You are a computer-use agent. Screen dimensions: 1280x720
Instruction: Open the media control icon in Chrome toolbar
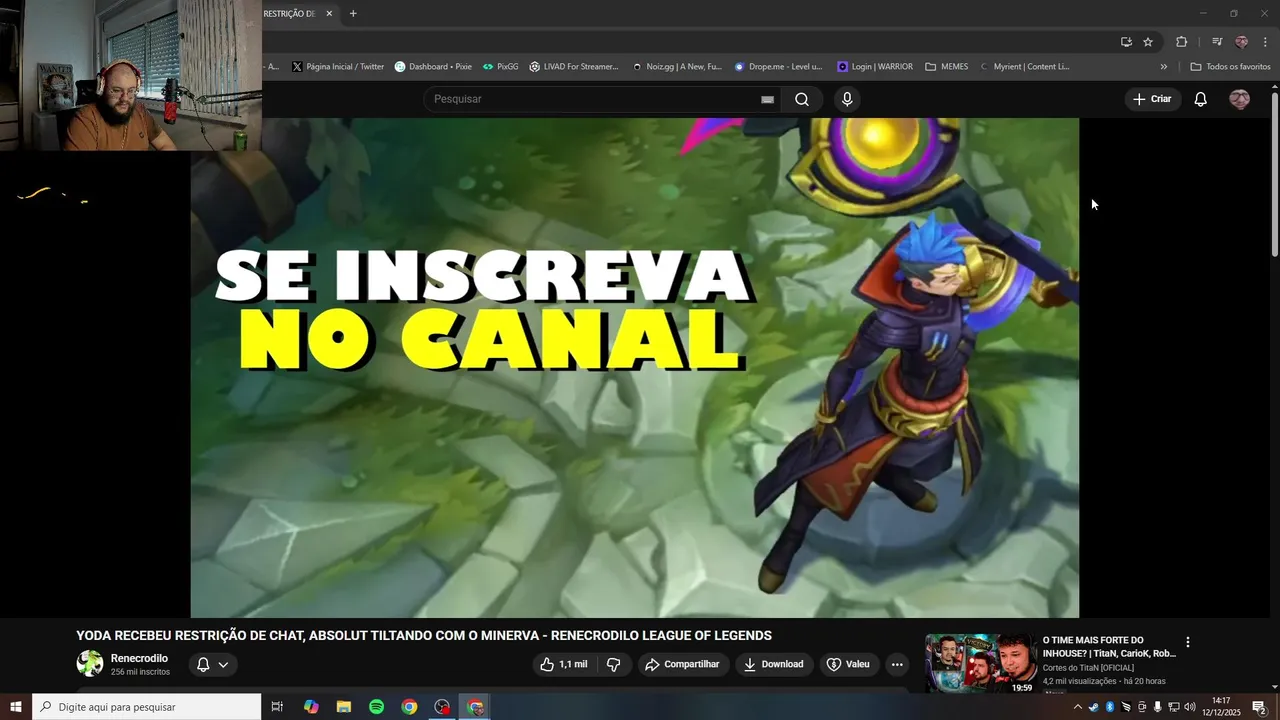pyautogui.click(x=1217, y=42)
